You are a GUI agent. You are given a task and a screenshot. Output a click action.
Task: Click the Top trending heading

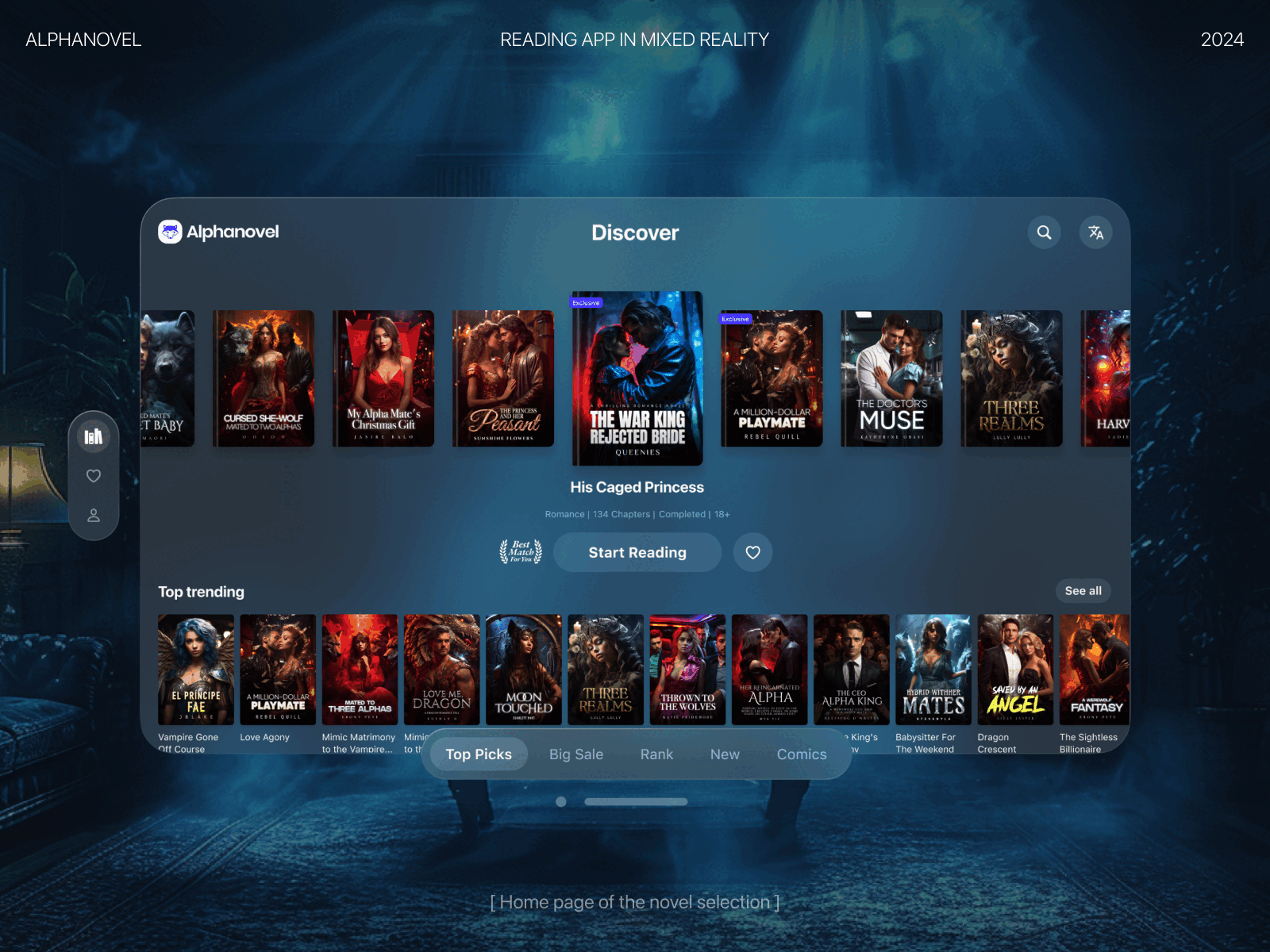pyautogui.click(x=201, y=592)
